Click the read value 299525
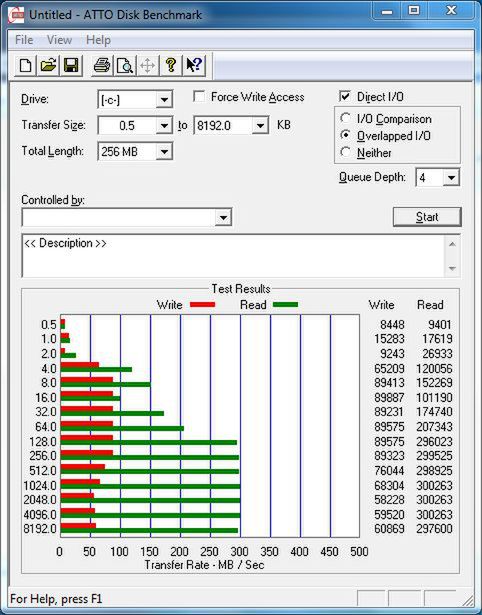Viewport: 482px width, 615px height. tap(434, 456)
